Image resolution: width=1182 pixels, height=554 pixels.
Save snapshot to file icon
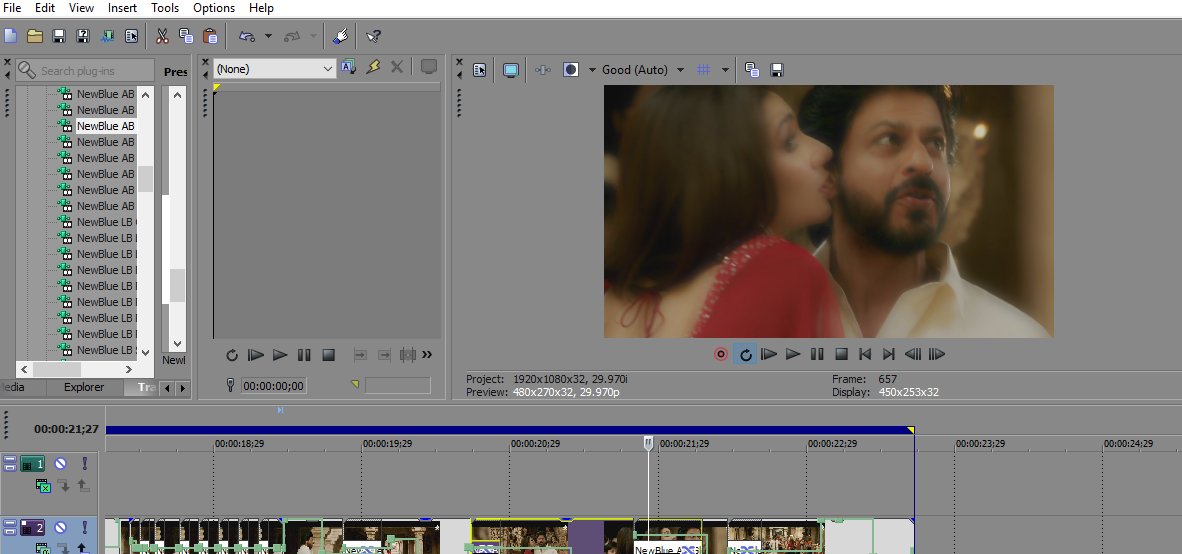[x=776, y=69]
